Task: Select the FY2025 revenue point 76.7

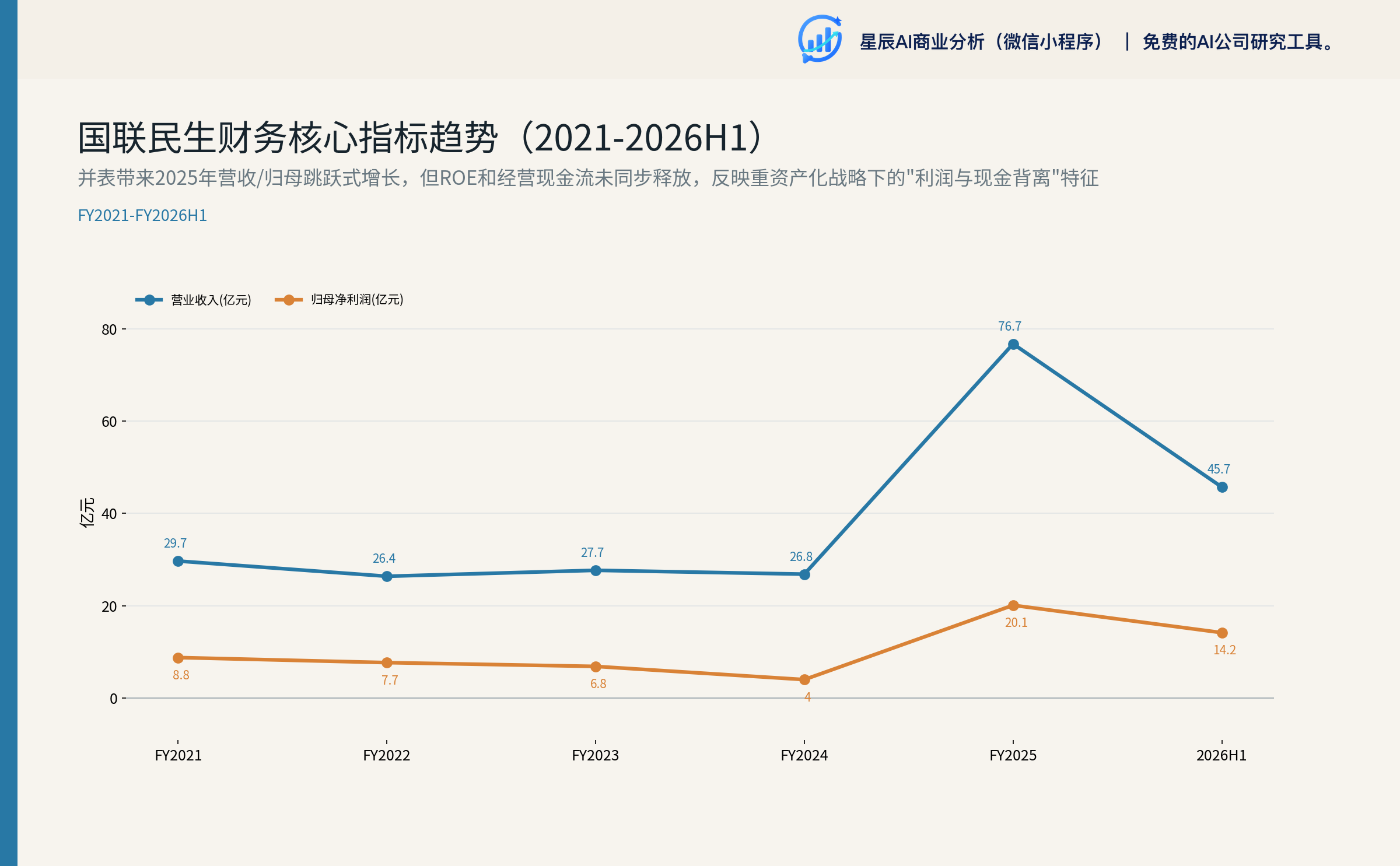Action: (x=1013, y=345)
